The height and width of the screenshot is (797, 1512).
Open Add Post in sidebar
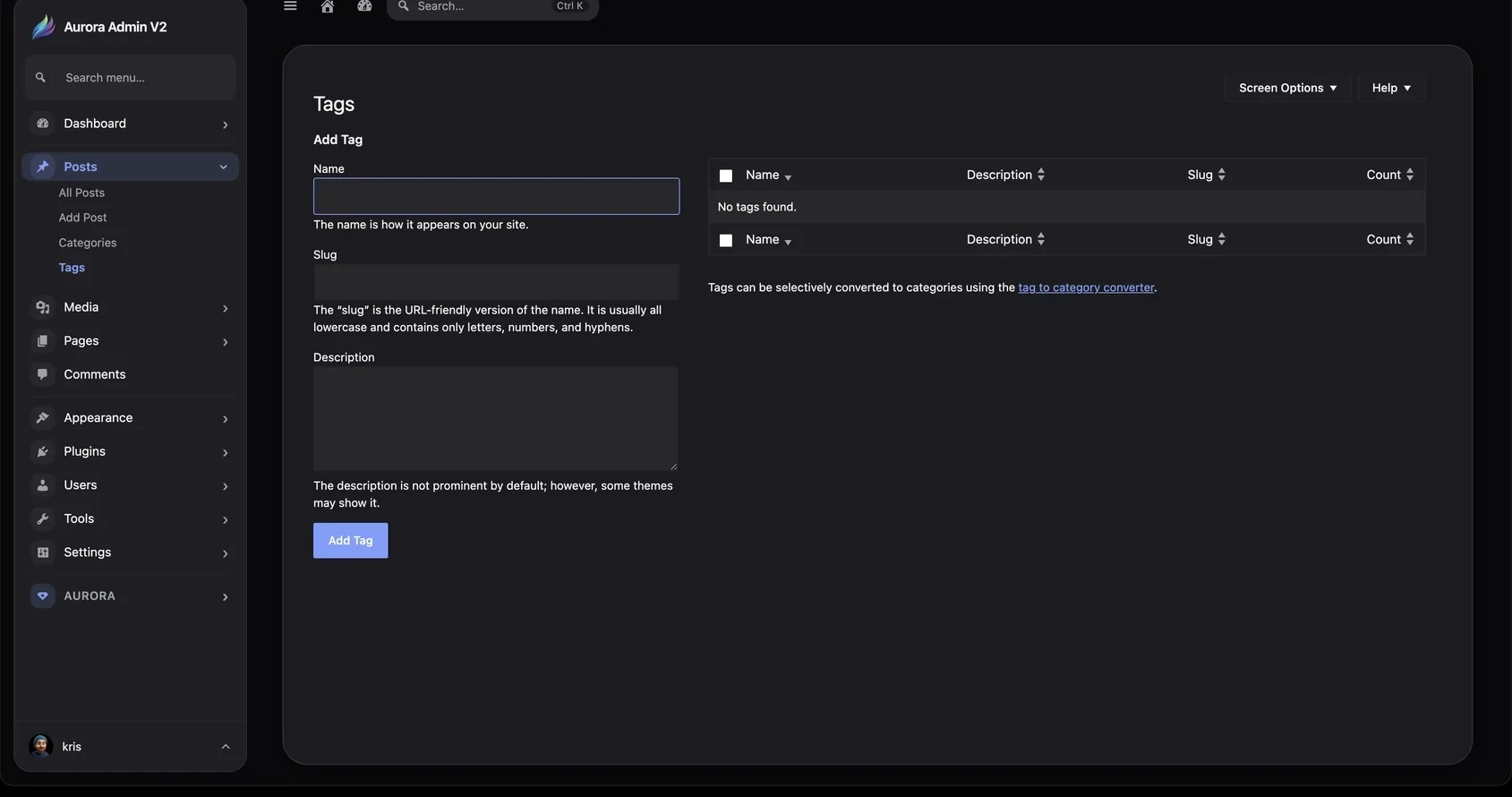click(x=82, y=218)
